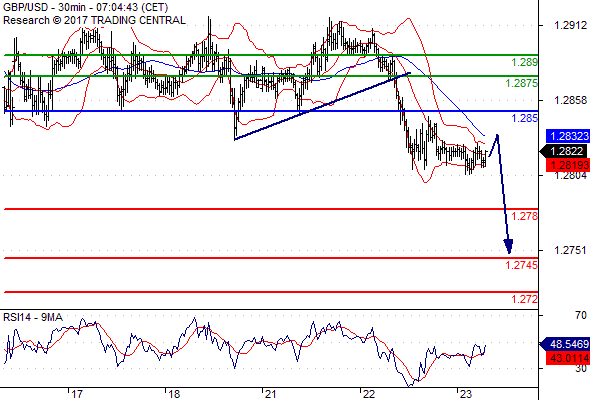590x400 pixels.
Task: Select the red 1.2745 support label
Action: 521,265
